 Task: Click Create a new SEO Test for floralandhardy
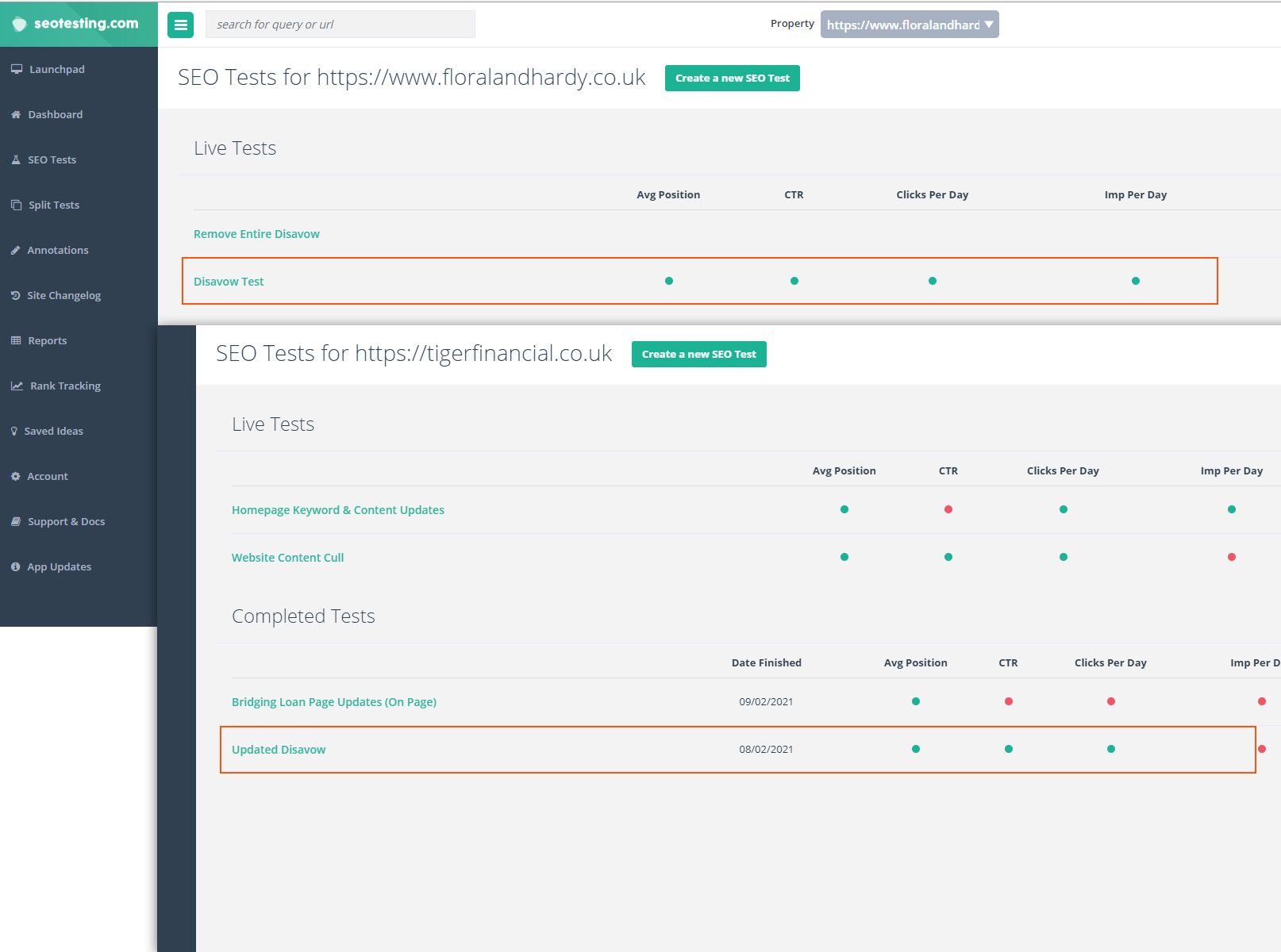(733, 78)
